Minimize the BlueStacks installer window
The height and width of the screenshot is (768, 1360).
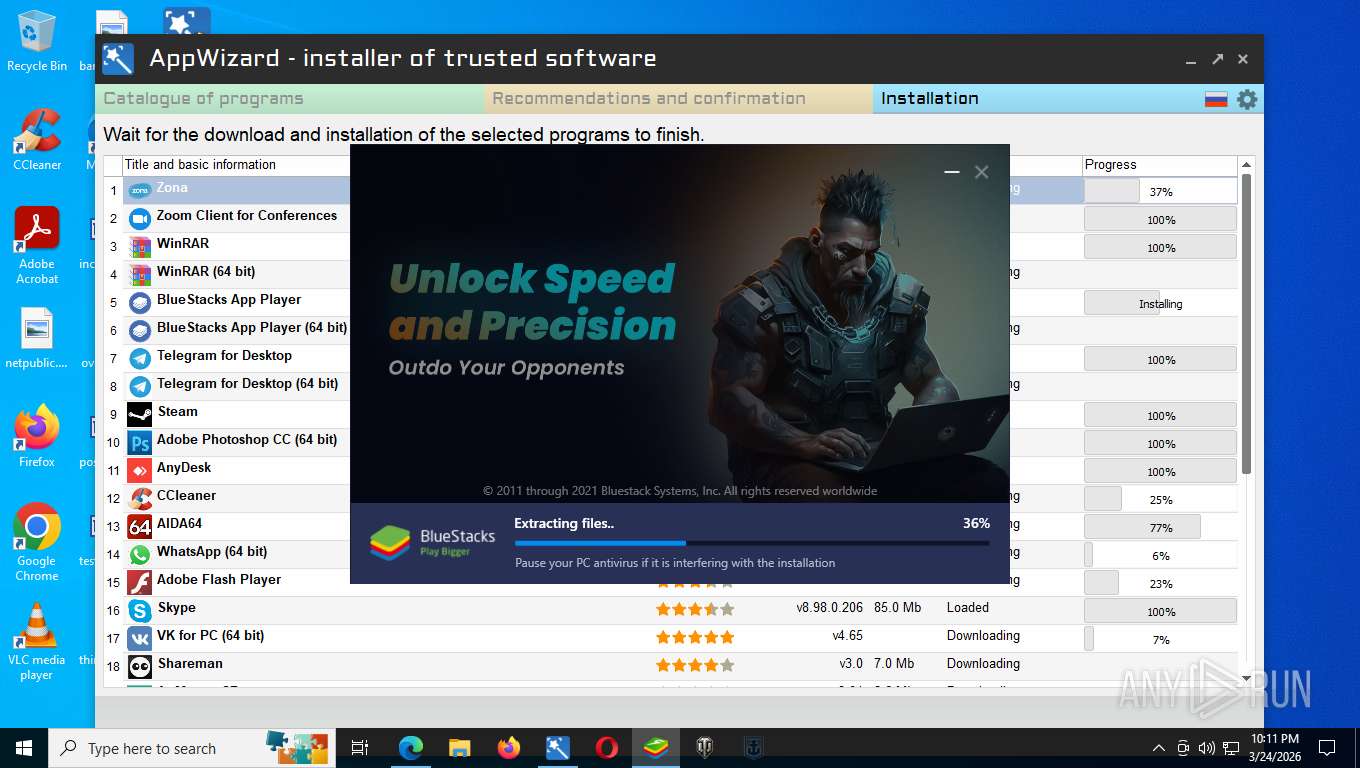(x=952, y=172)
